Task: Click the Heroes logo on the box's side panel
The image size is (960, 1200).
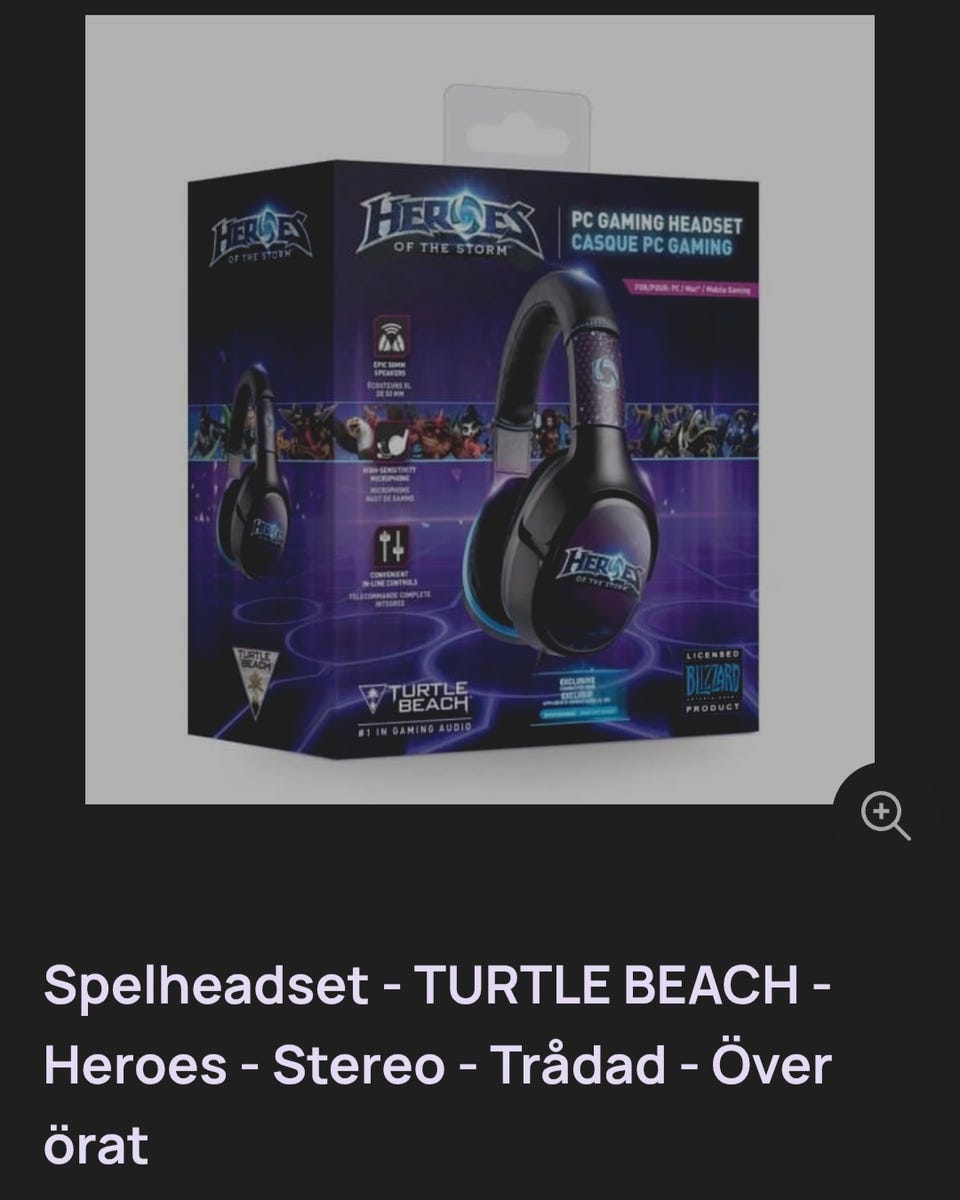Action: pyautogui.click(x=261, y=238)
